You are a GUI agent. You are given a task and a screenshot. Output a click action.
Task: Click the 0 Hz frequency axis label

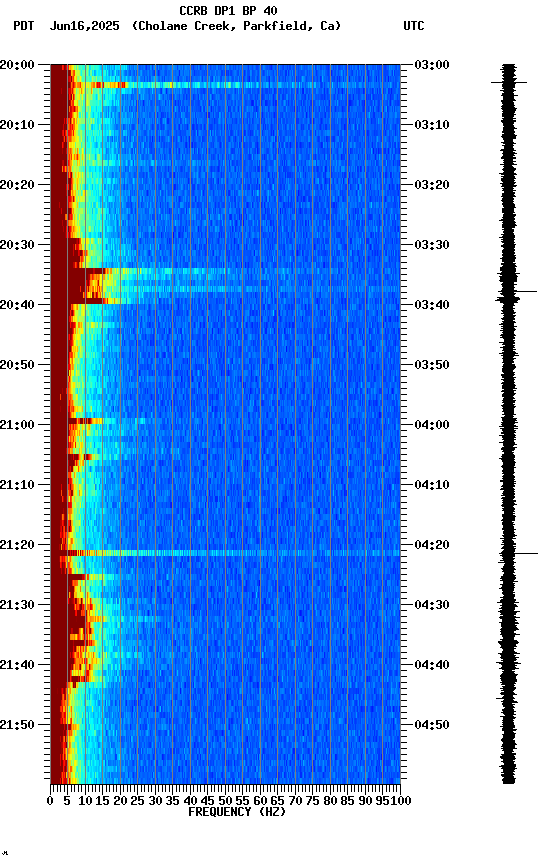coord(50,801)
